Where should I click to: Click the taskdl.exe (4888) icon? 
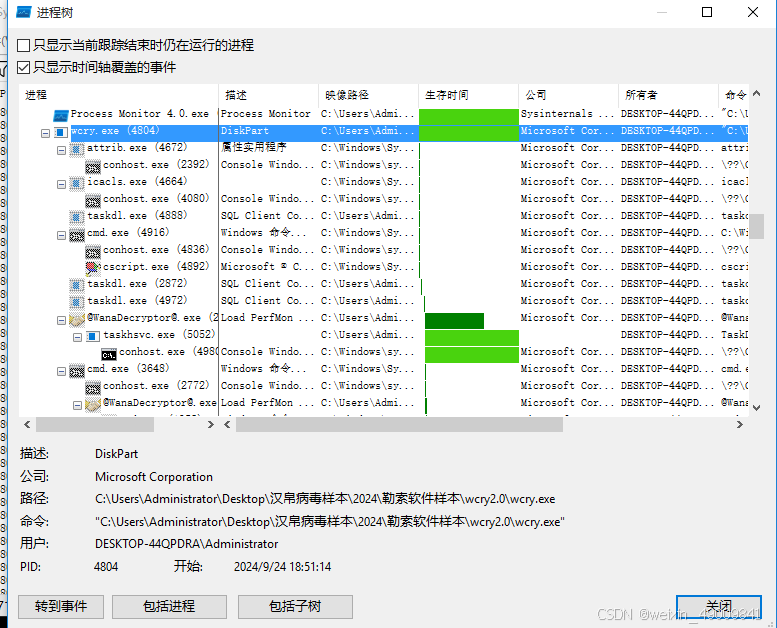tap(77, 217)
